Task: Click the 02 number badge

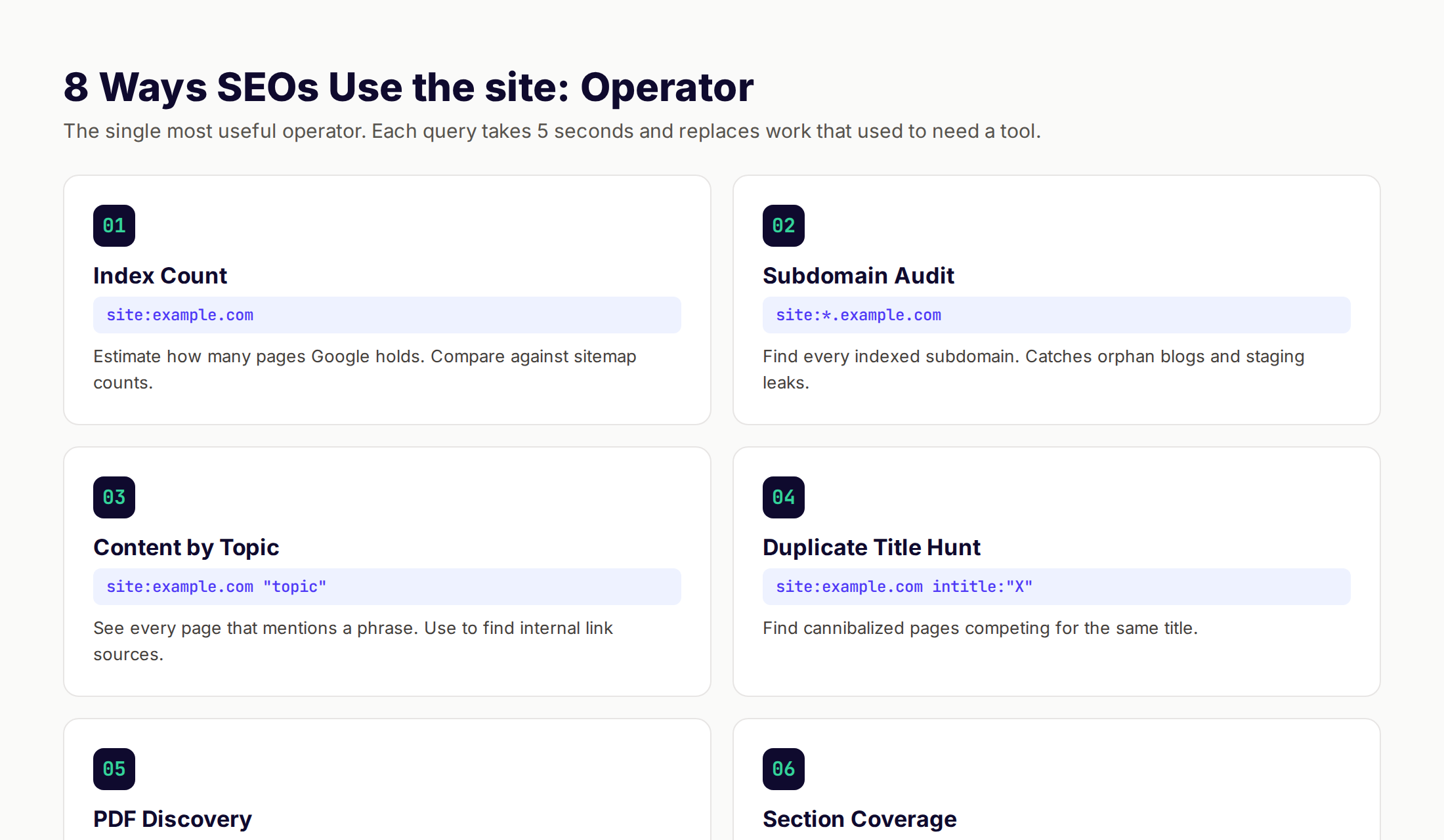Action: (x=784, y=226)
